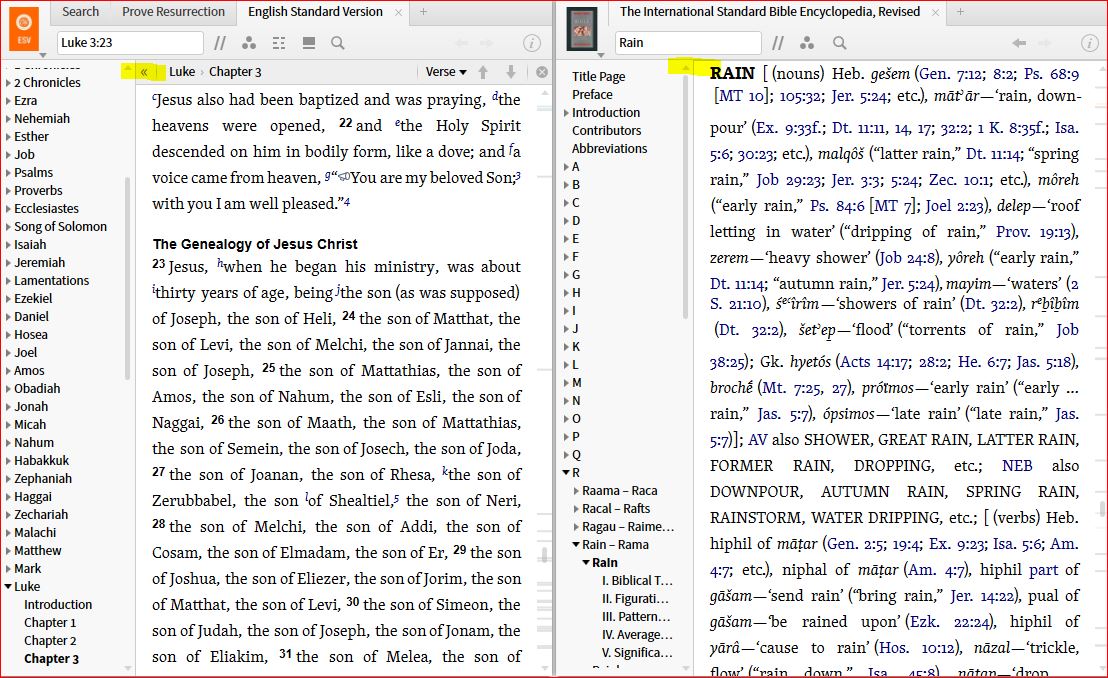1108x678 pixels.
Task: Open III. Pattern… subsection under Rain
Action: point(636,617)
